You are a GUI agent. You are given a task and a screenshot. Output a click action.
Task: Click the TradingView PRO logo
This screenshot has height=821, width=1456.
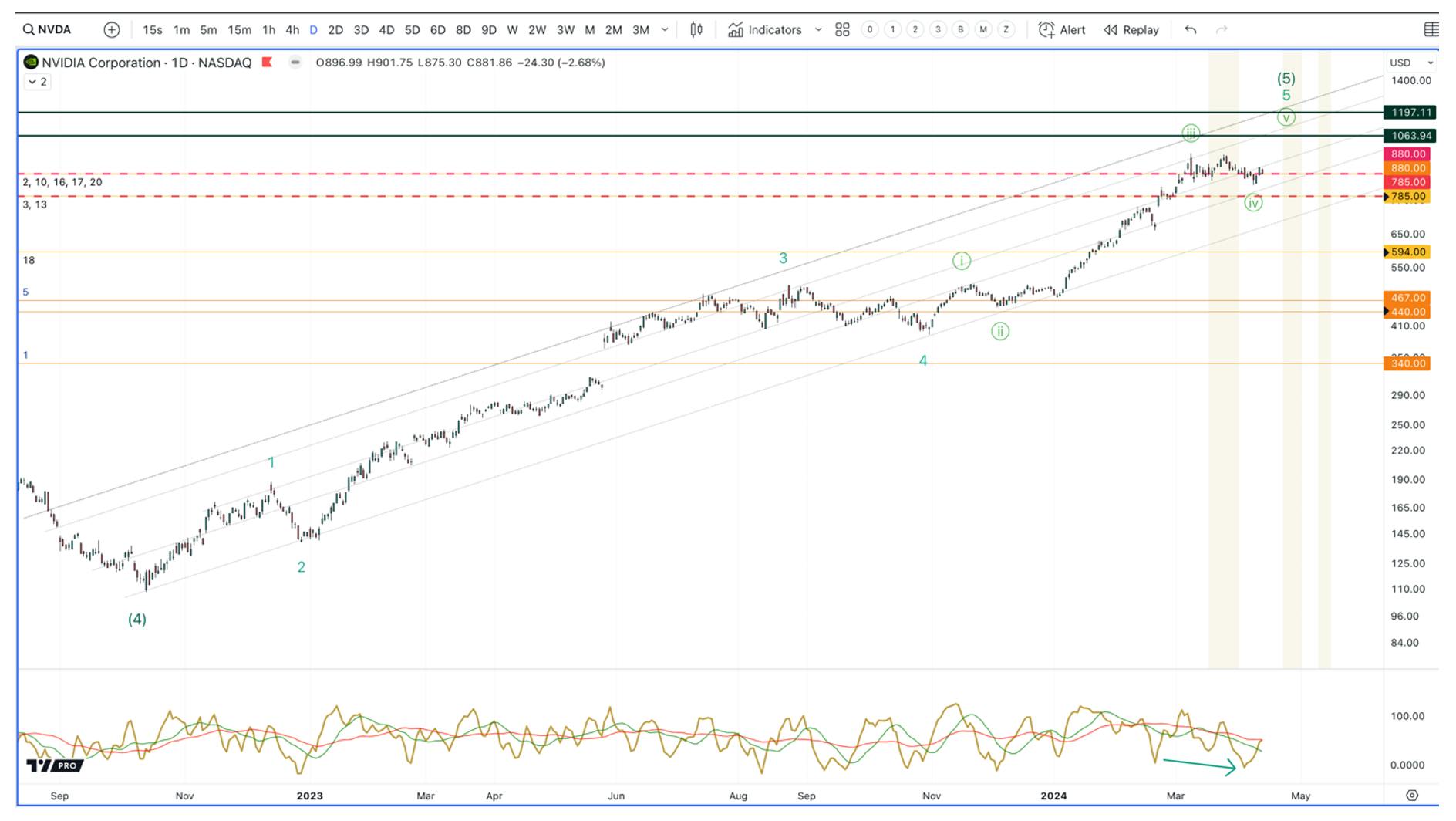pos(53,765)
